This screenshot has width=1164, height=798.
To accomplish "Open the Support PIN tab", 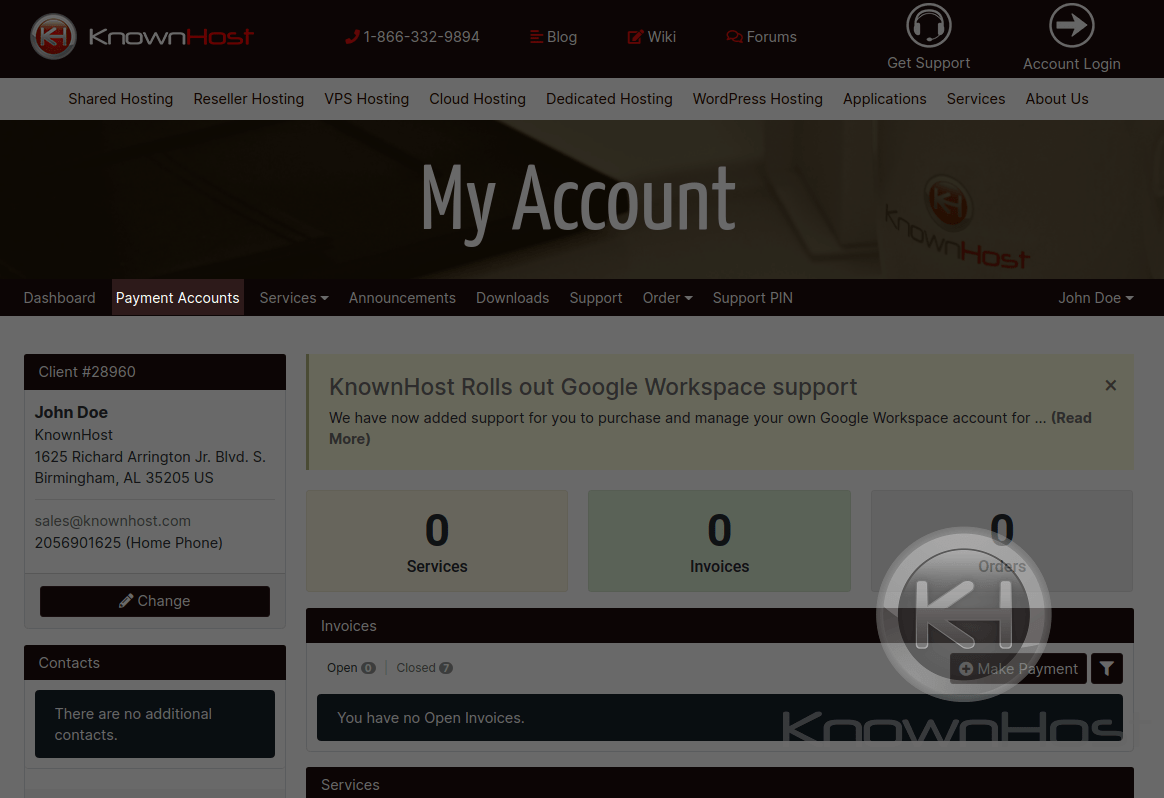I will tap(753, 298).
